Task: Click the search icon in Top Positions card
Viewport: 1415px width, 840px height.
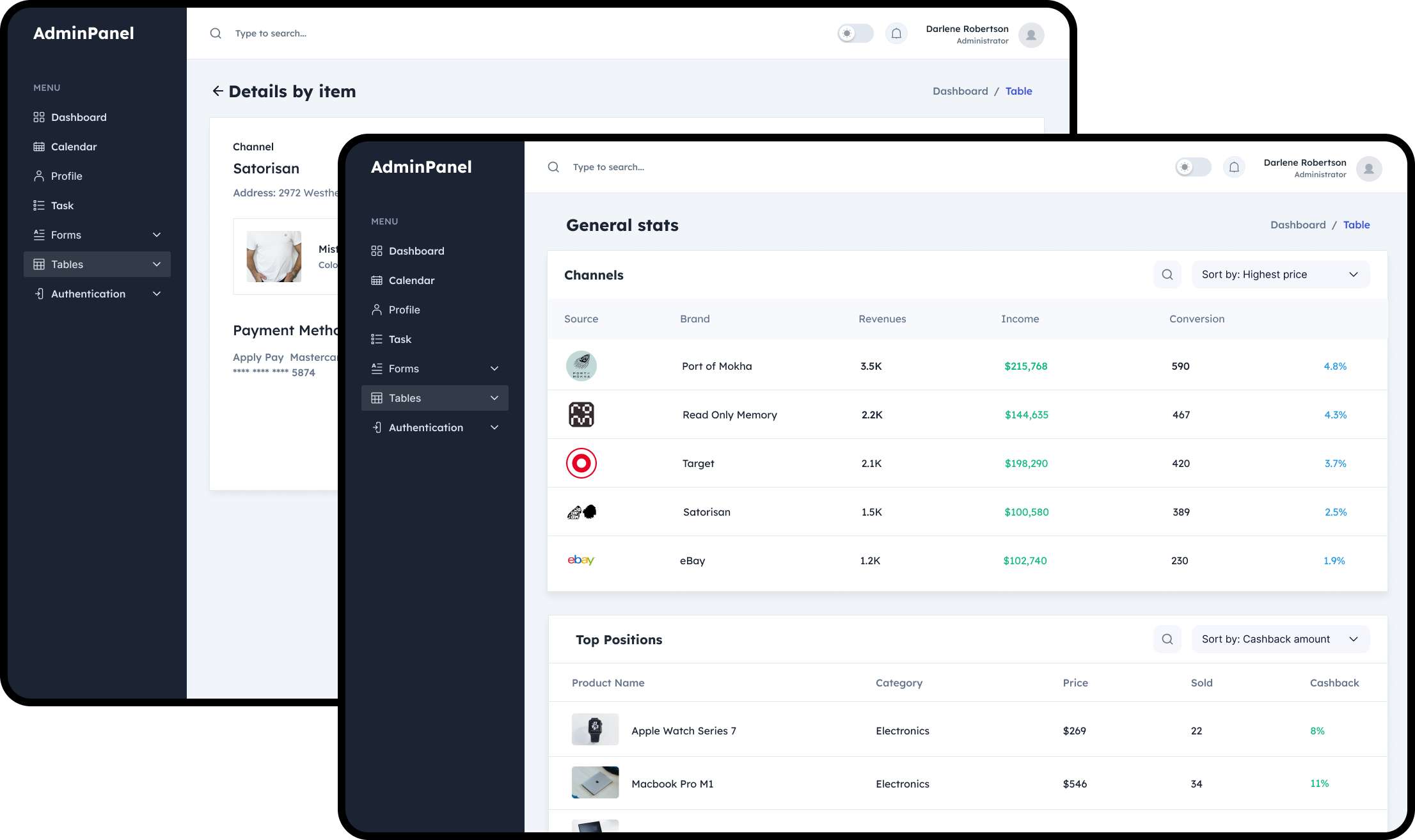Action: pos(1167,639)
